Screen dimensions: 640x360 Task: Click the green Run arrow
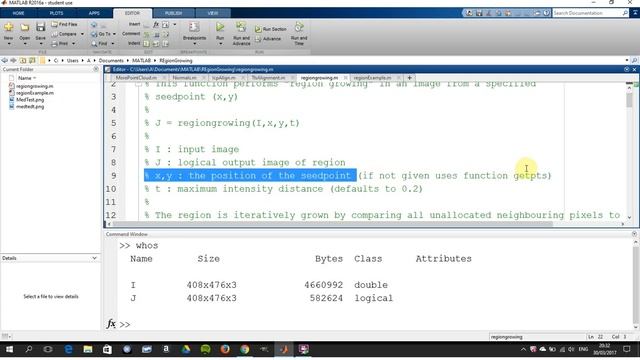tap(220, 27)
